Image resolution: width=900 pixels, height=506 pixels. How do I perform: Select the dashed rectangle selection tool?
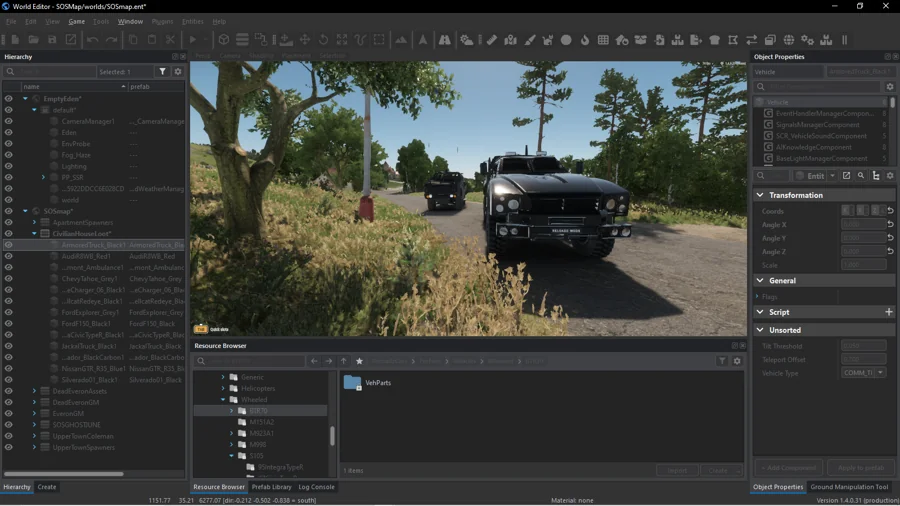379,40
